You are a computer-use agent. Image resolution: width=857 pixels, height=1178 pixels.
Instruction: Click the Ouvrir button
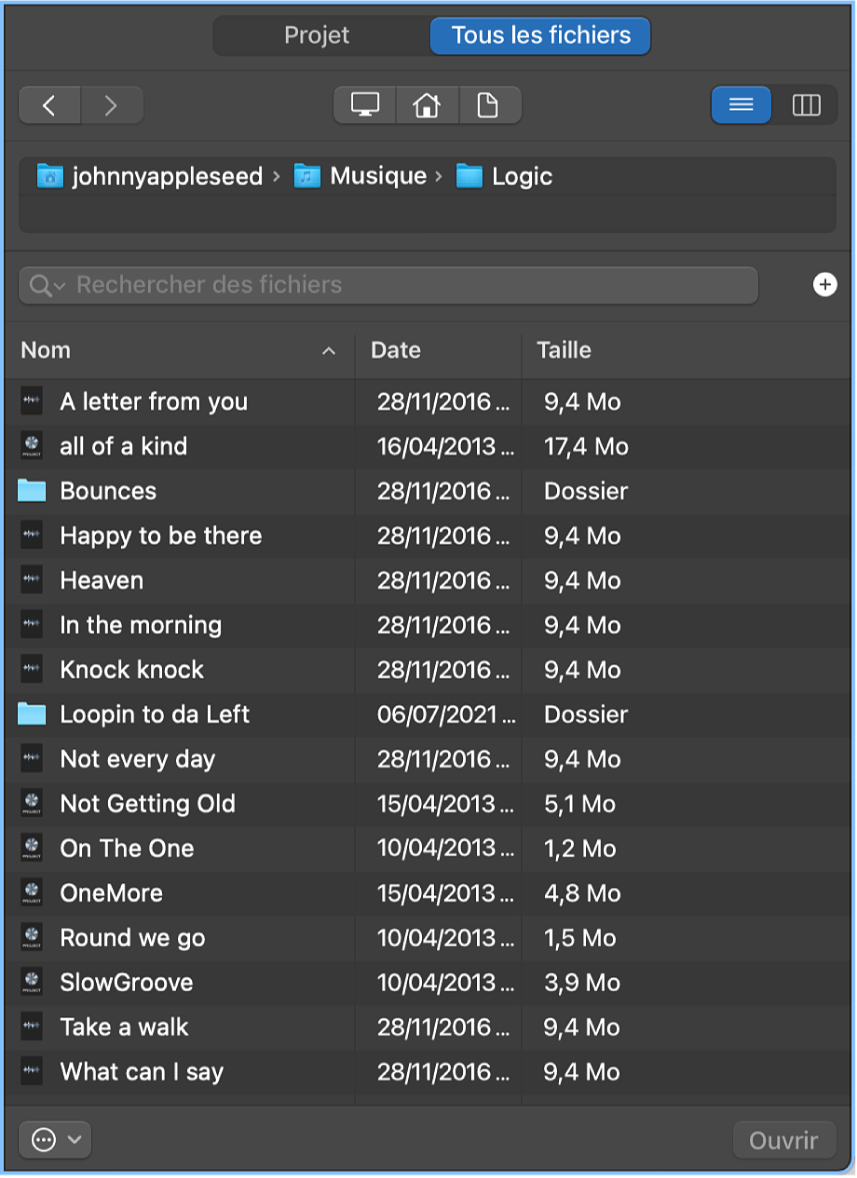pyautogui.click(x=783, y=1140)
